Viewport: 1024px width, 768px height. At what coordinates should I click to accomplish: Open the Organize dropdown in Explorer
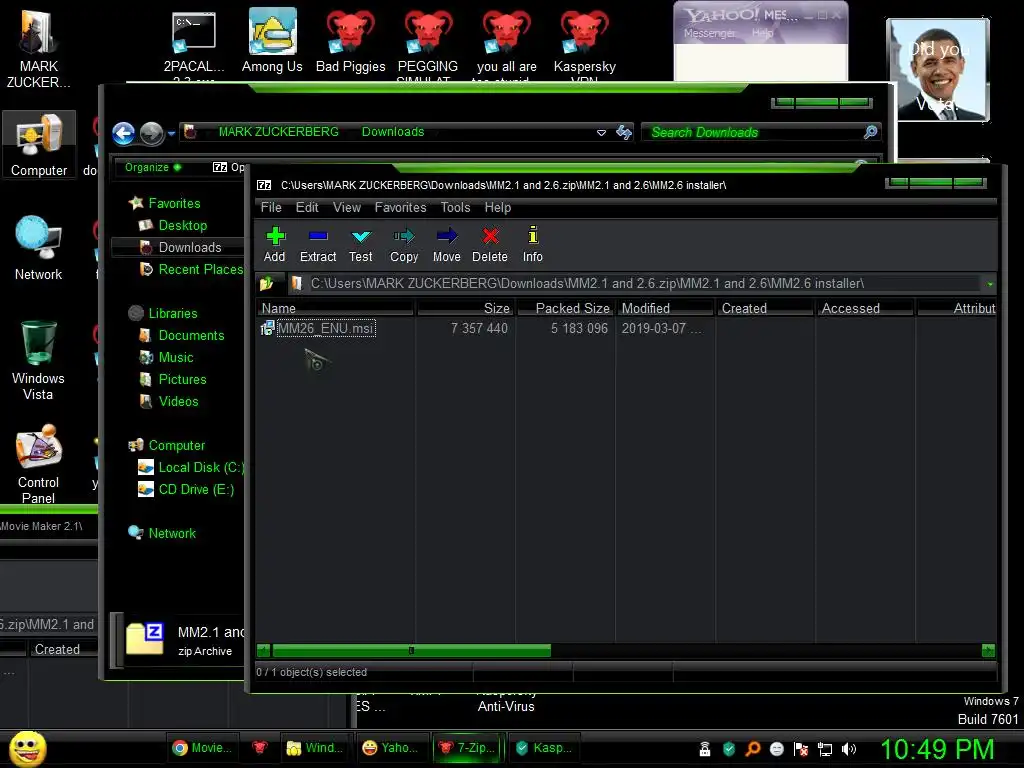tap(153, 167)
